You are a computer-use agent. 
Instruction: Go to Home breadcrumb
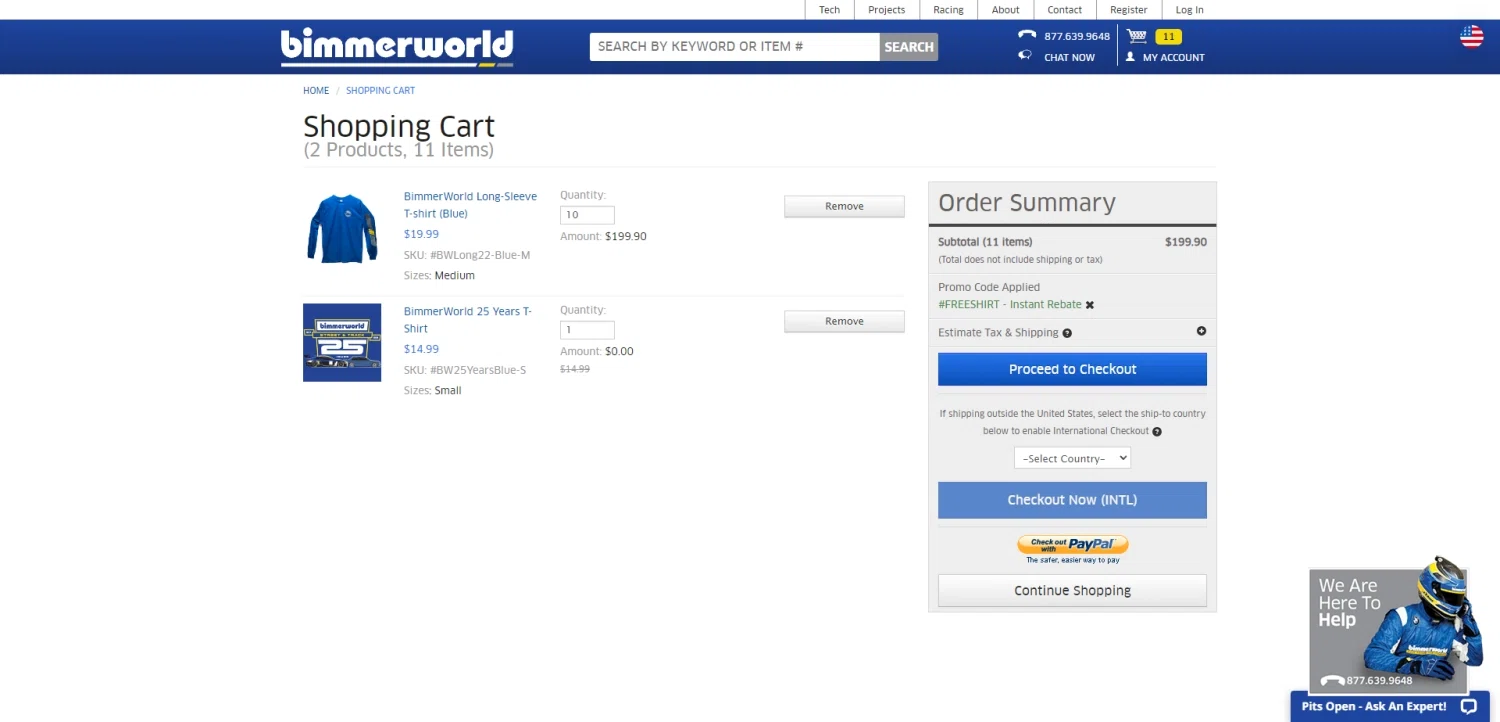click(316, 91)
